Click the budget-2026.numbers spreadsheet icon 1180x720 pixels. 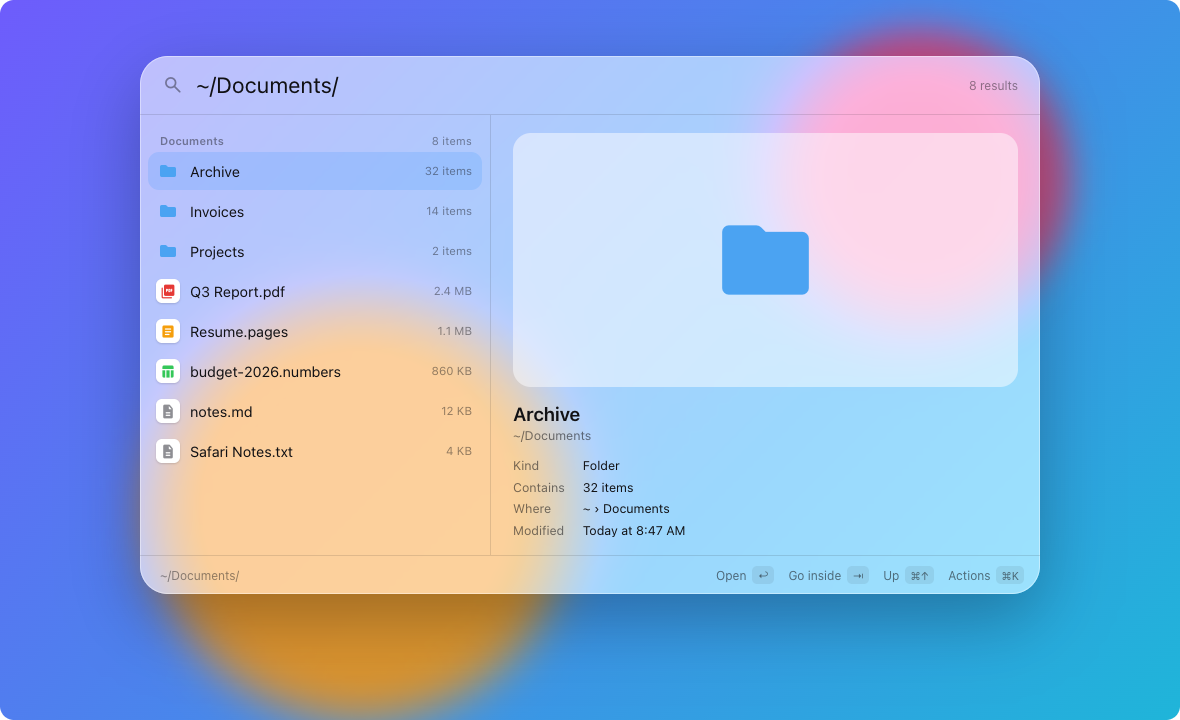pos(168,371)
